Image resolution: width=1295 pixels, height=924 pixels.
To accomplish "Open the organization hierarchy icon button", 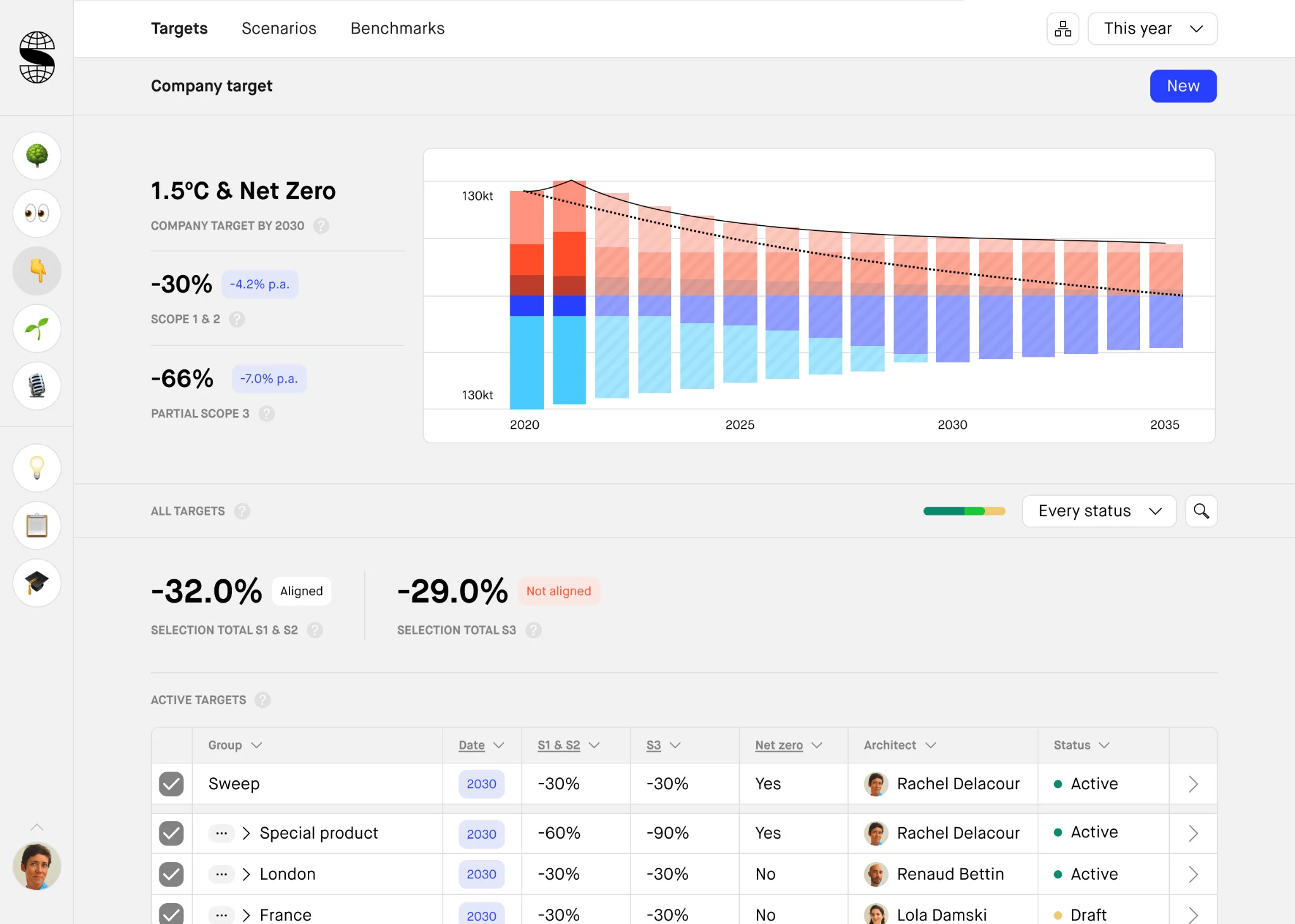I will click(1063, 29).
